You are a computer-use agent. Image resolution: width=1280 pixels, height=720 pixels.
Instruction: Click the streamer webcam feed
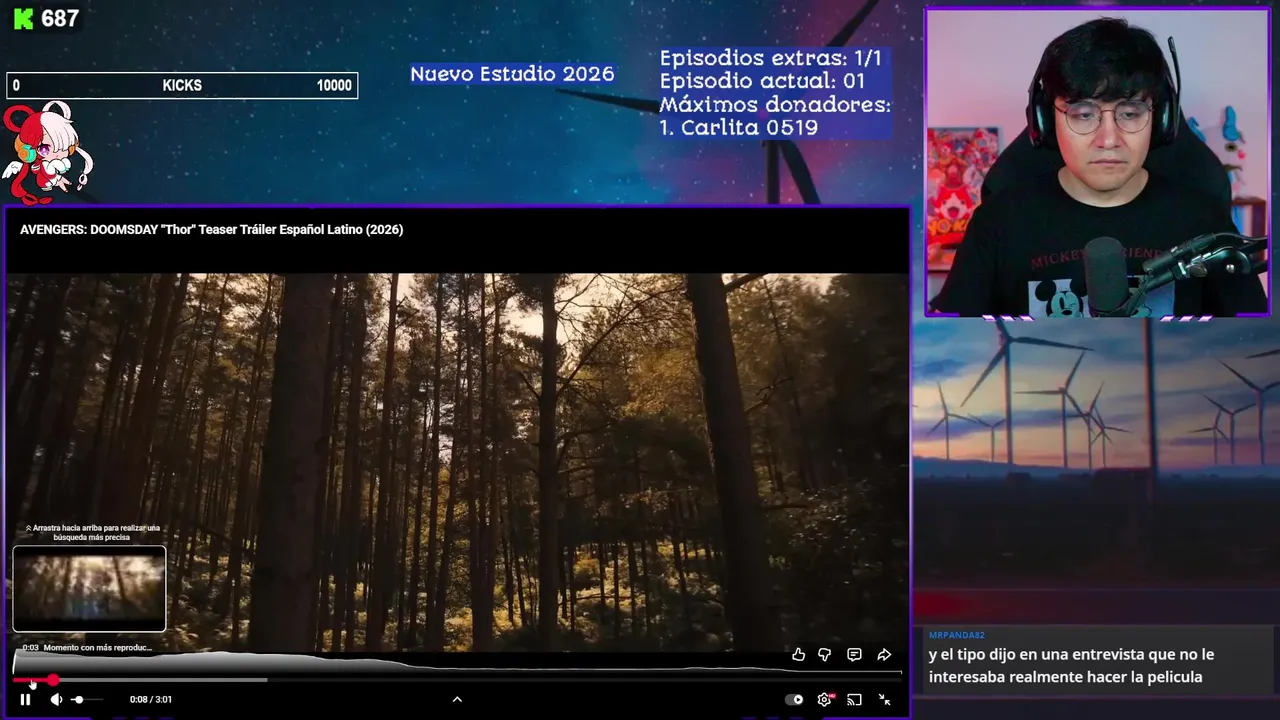(x=1098, y=163)
